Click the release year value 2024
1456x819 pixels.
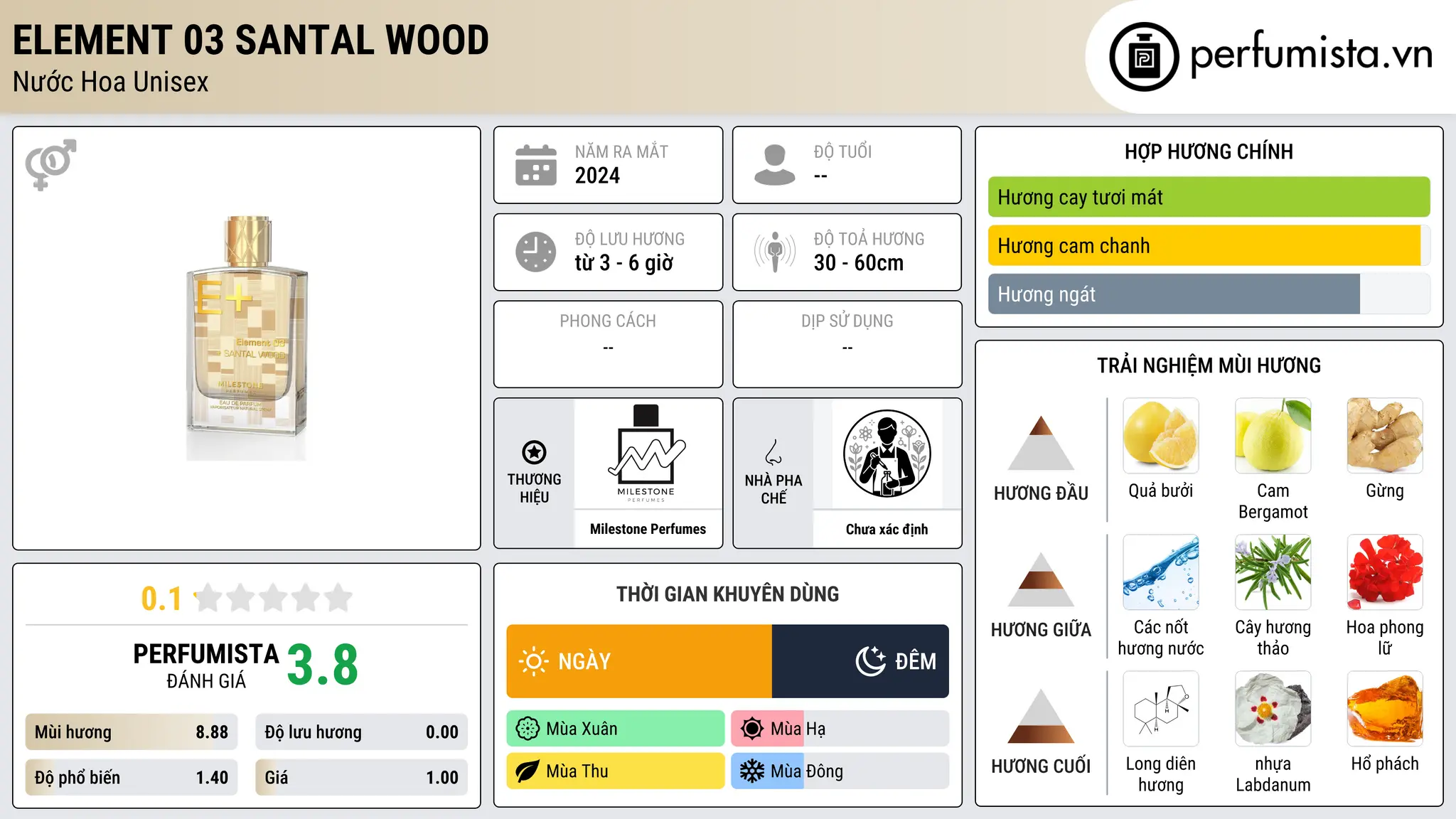point(597,176)
